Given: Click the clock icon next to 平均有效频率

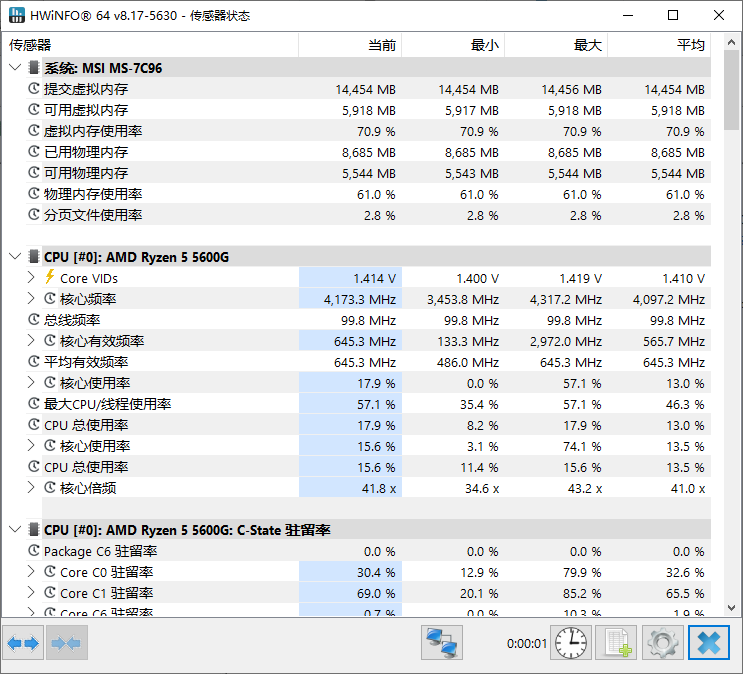Looking at the screenshot, I should [x=34, y=362].
